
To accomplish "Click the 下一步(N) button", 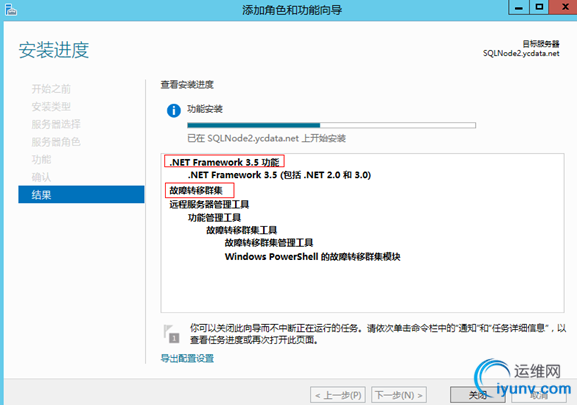I will (x=399, y=395).
